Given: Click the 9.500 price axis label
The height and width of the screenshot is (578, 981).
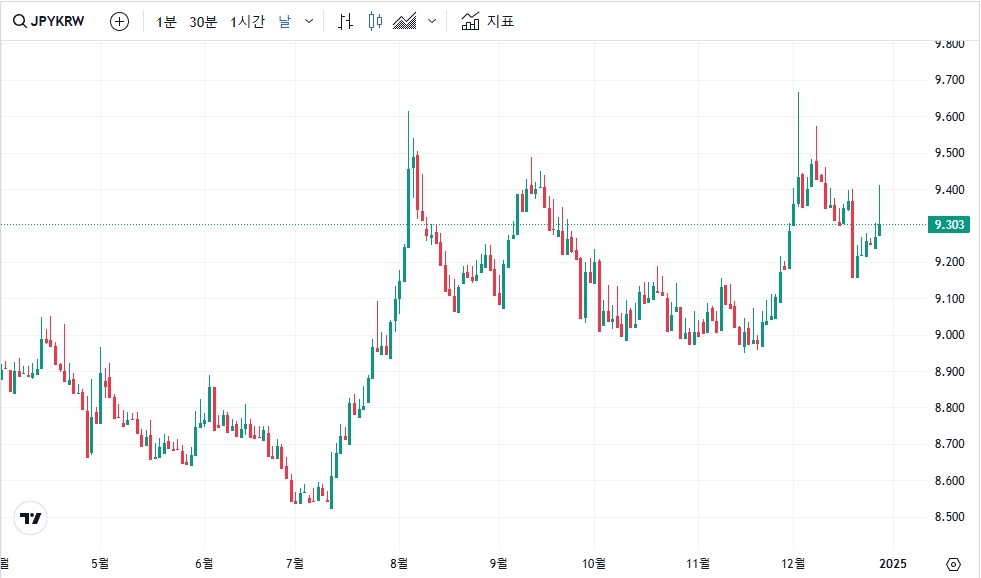Looking at the screenshot, I should (950, 153).
